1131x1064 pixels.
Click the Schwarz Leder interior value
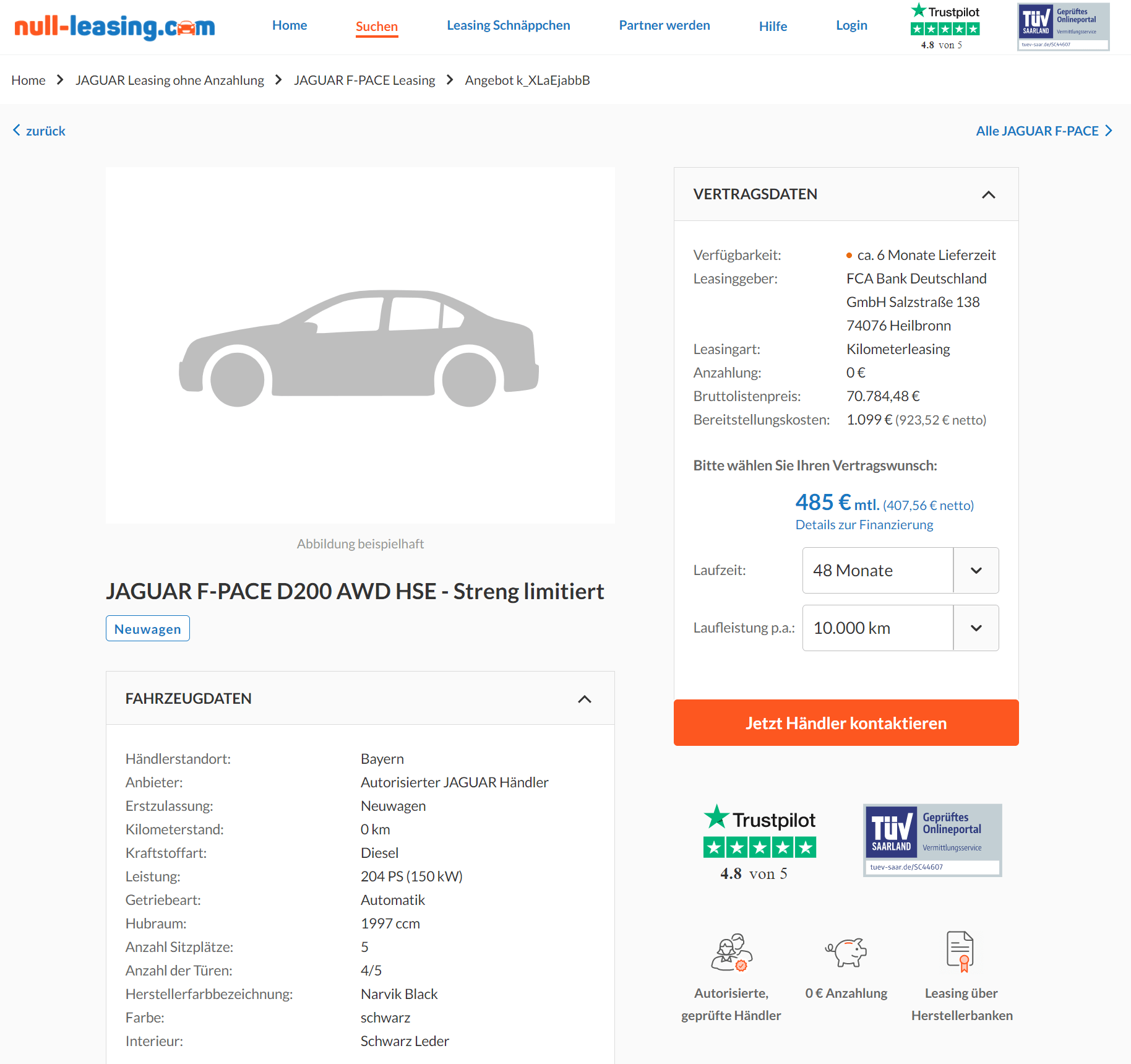coord(405,1041)
